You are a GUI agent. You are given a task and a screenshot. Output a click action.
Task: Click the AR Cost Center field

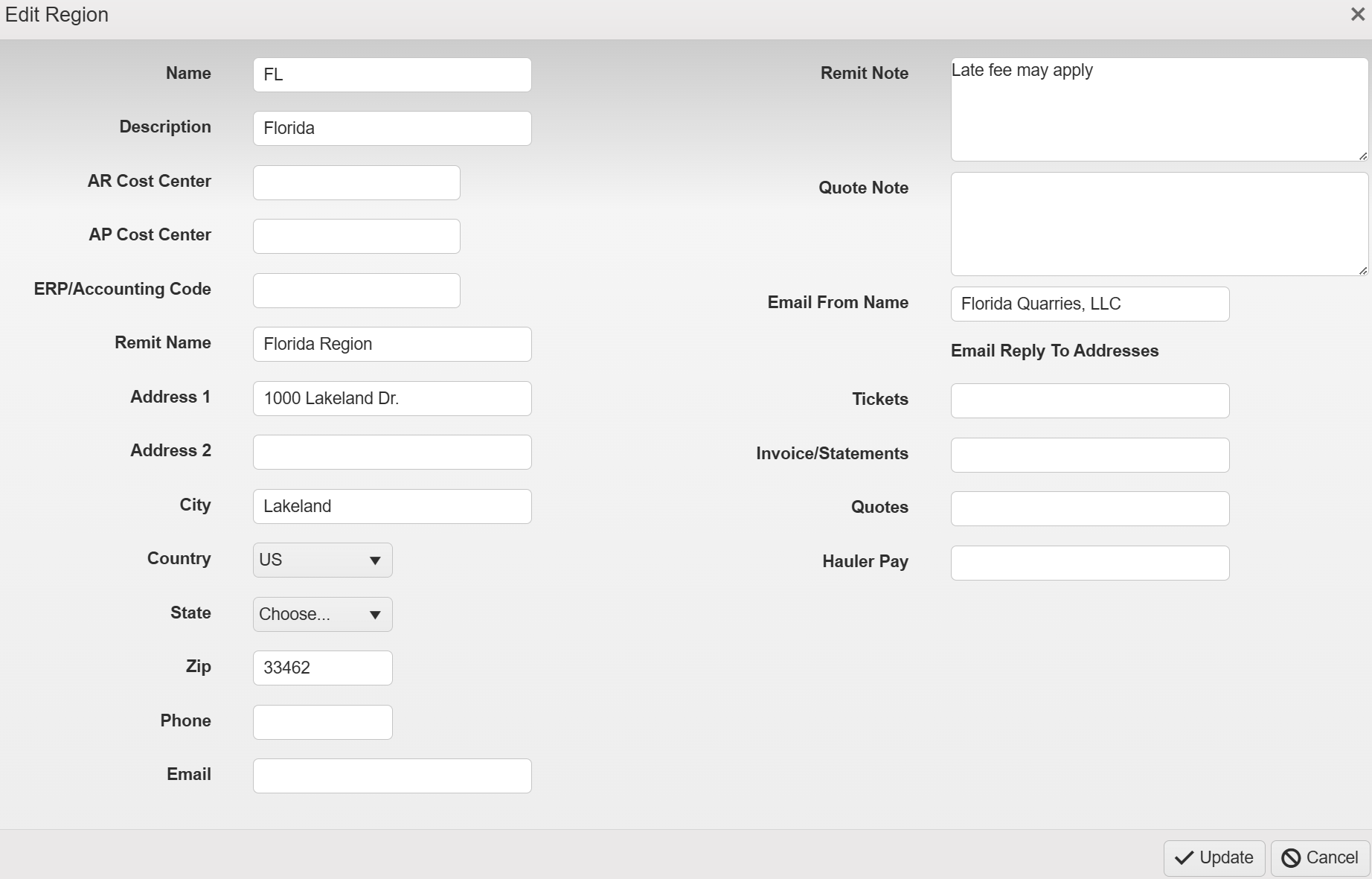tap(356, 183)
